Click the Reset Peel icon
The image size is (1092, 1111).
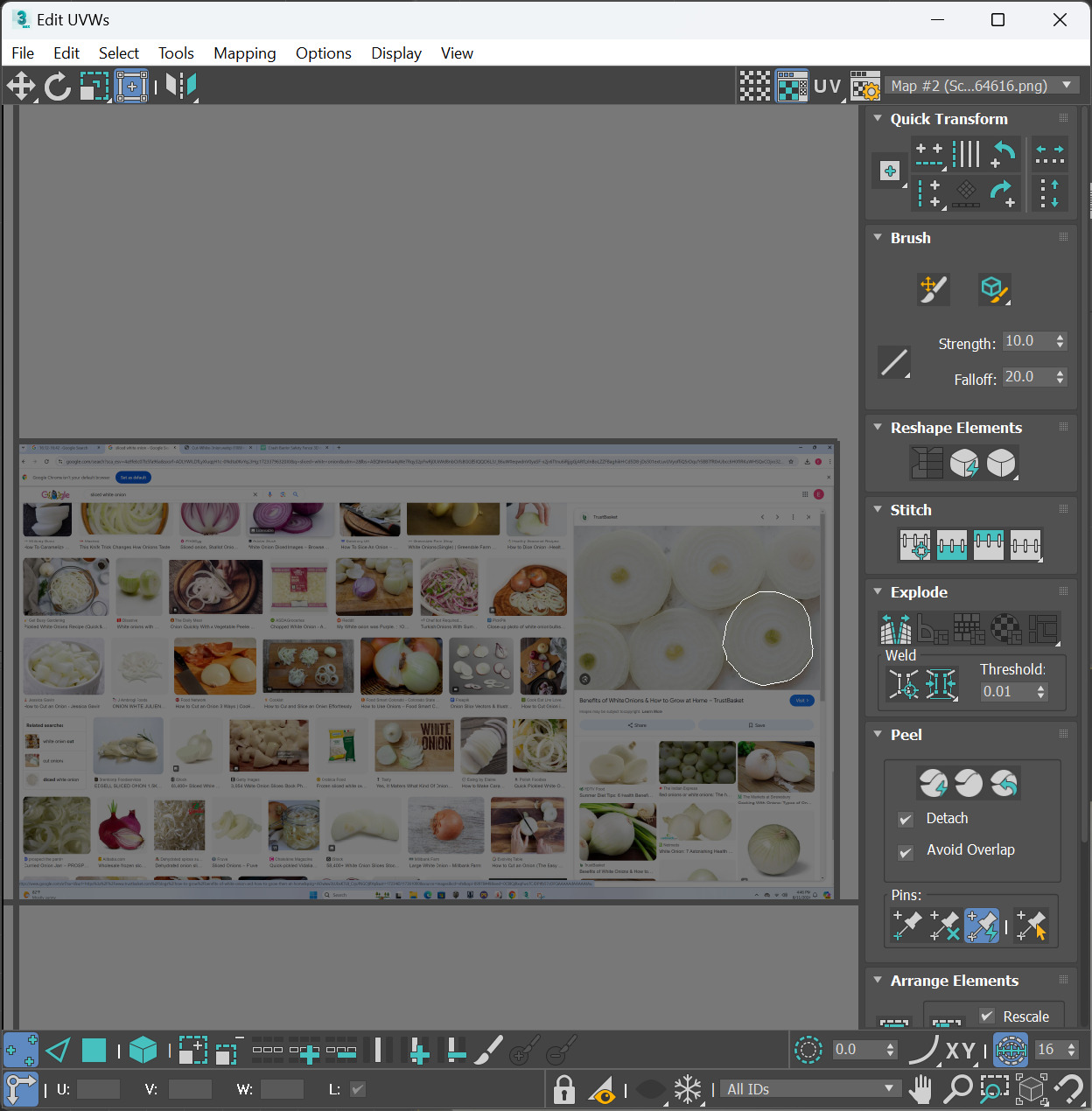pyautogui.click(x=1004, y=783)
